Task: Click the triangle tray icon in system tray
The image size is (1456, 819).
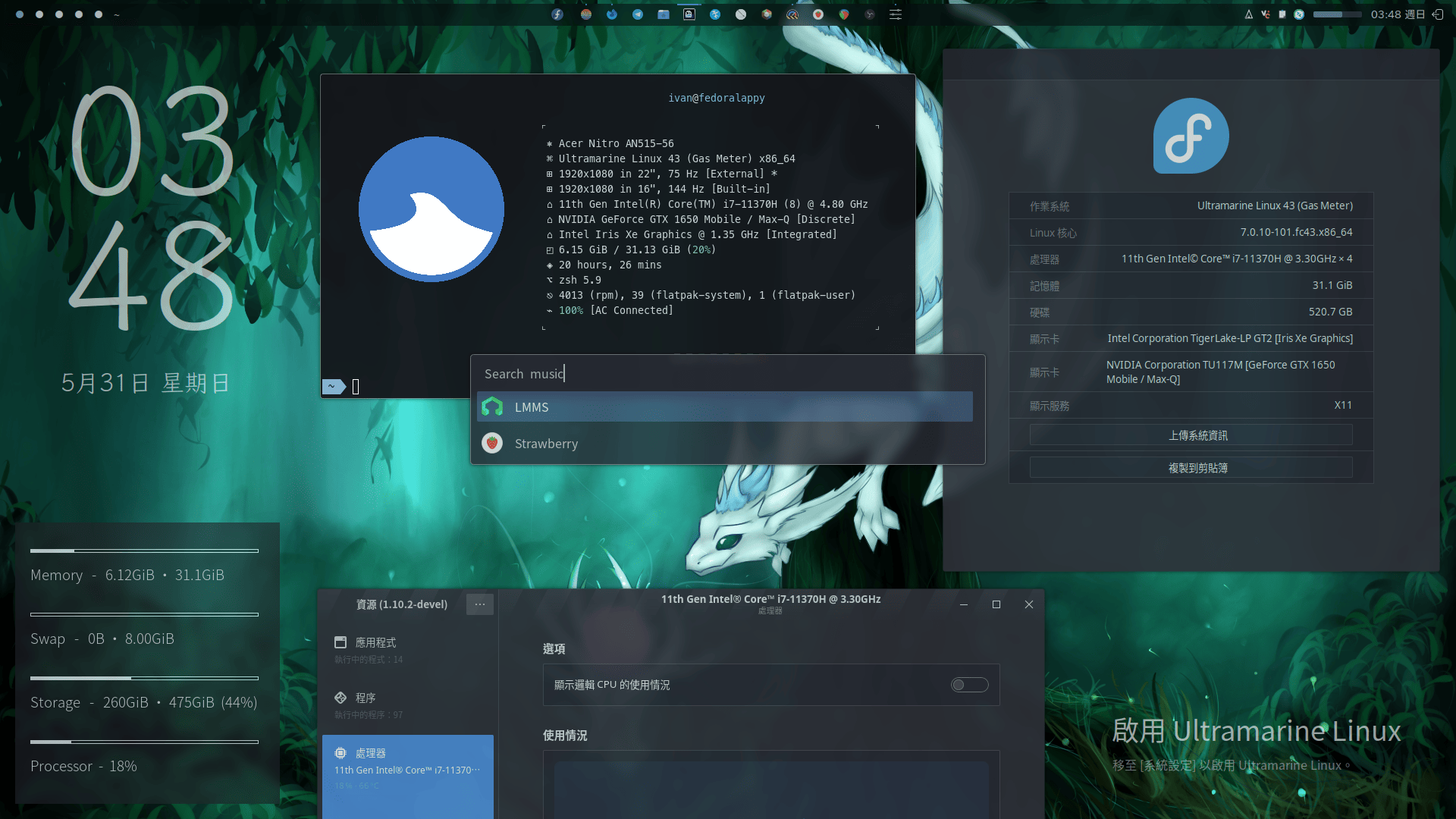Action: click(x=1249, y=14)
